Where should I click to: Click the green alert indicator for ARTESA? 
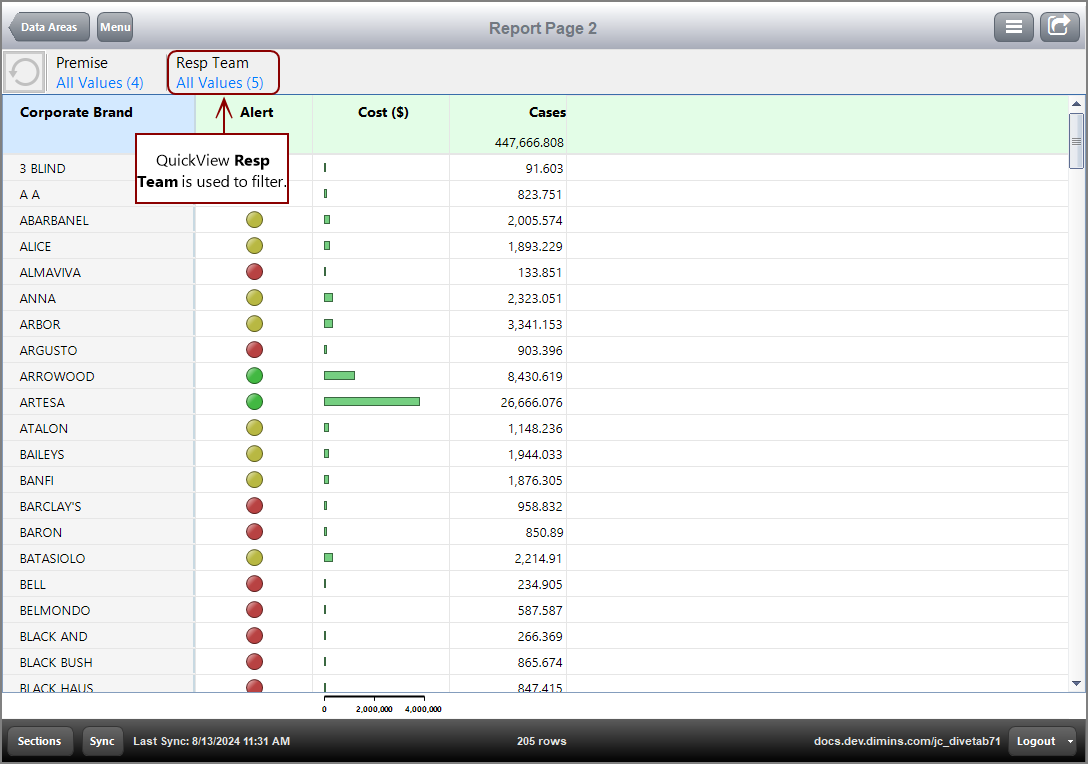(254, 401)
